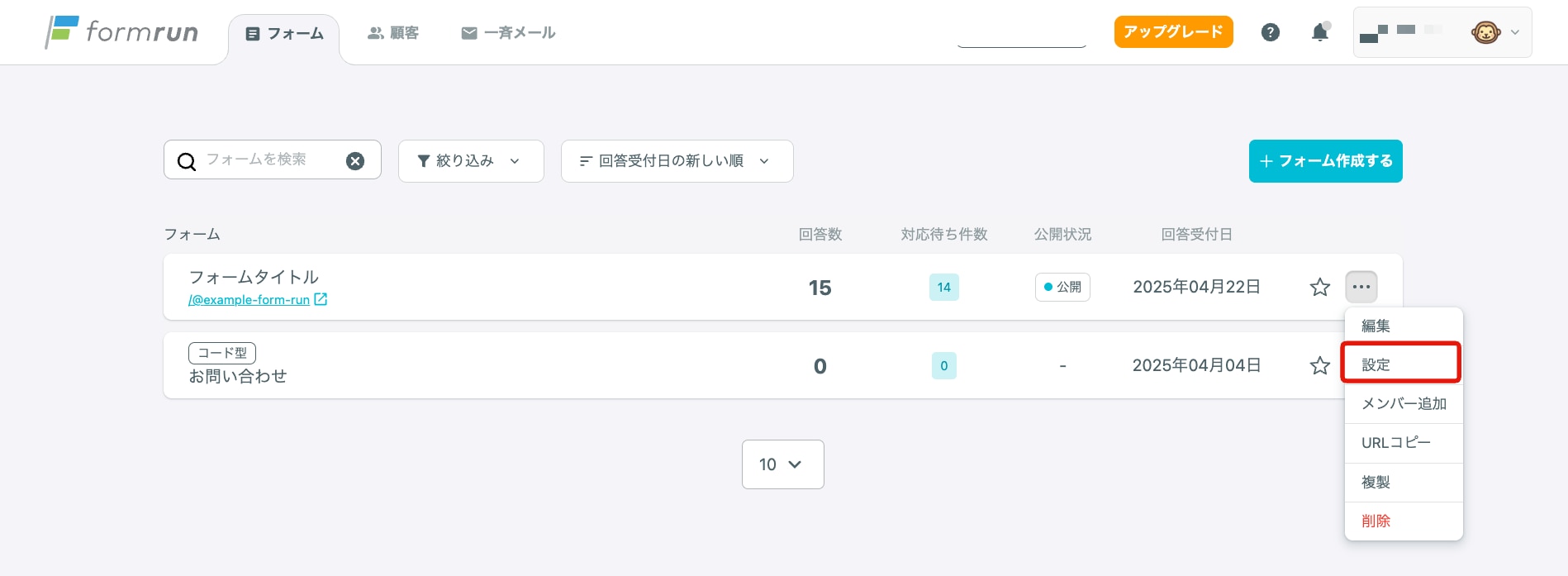
Task: Click the フォーム作成する button
Action: pos(1325,161)
